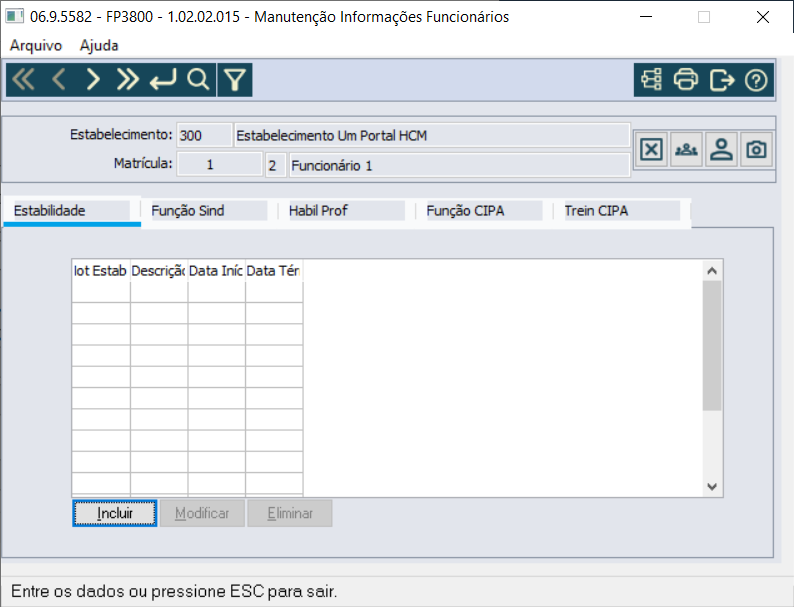
Task: Click the exit door icon
Action: pos(722,80)
